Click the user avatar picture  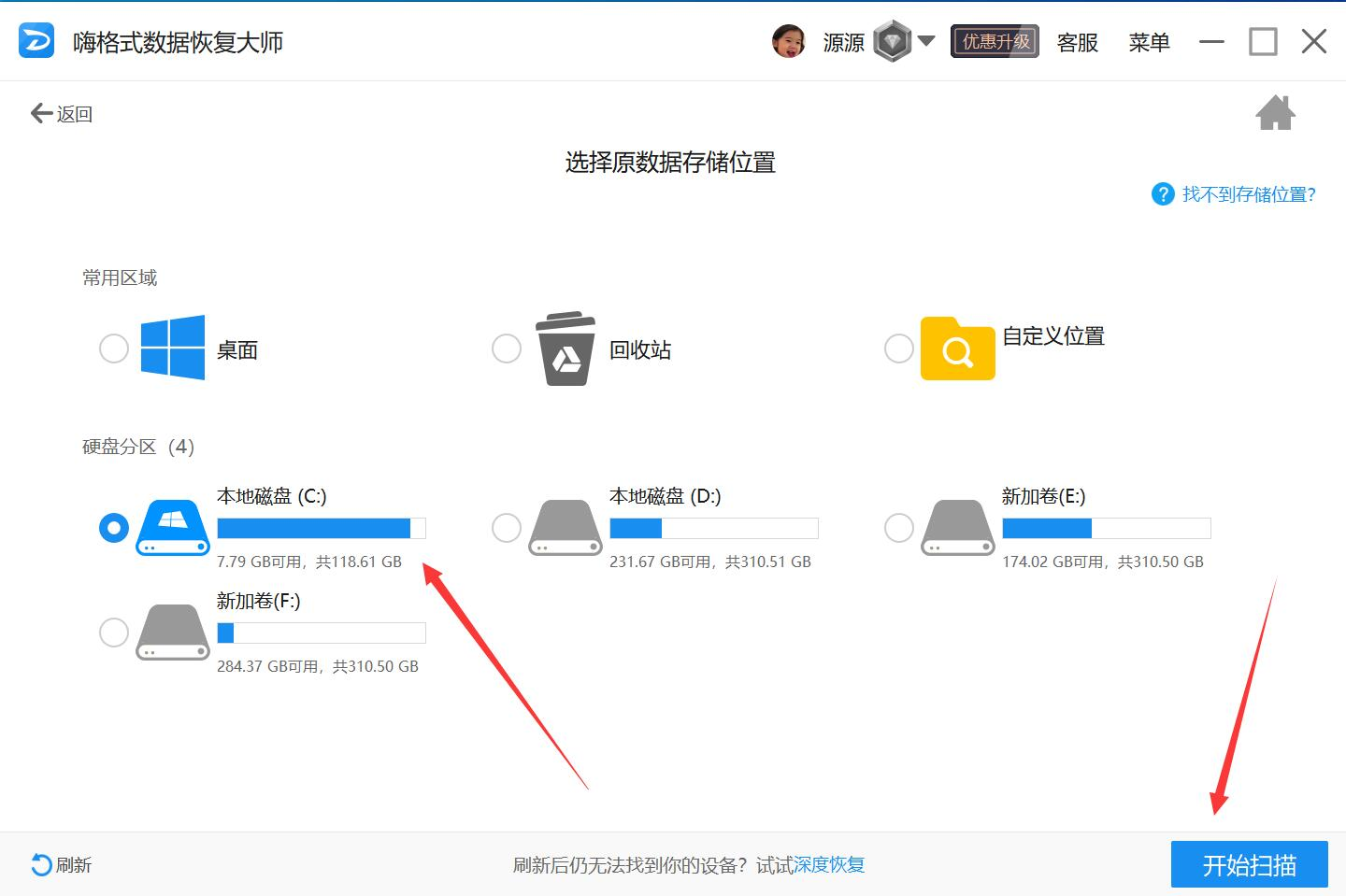788,42
